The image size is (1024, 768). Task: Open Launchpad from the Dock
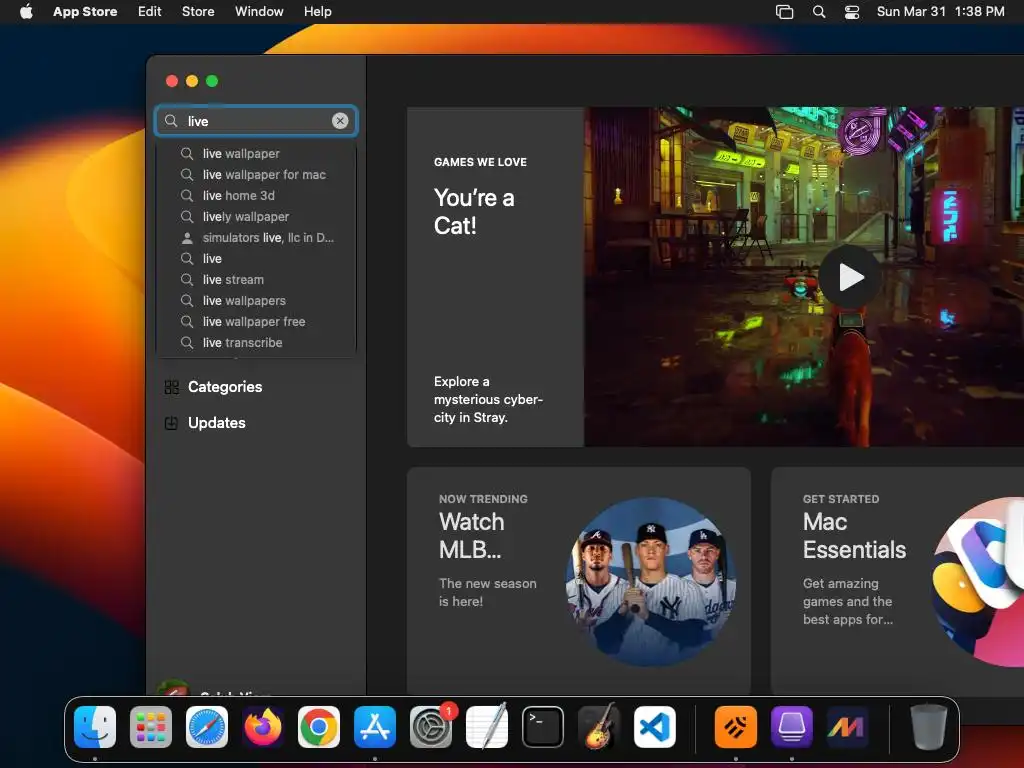151,727
